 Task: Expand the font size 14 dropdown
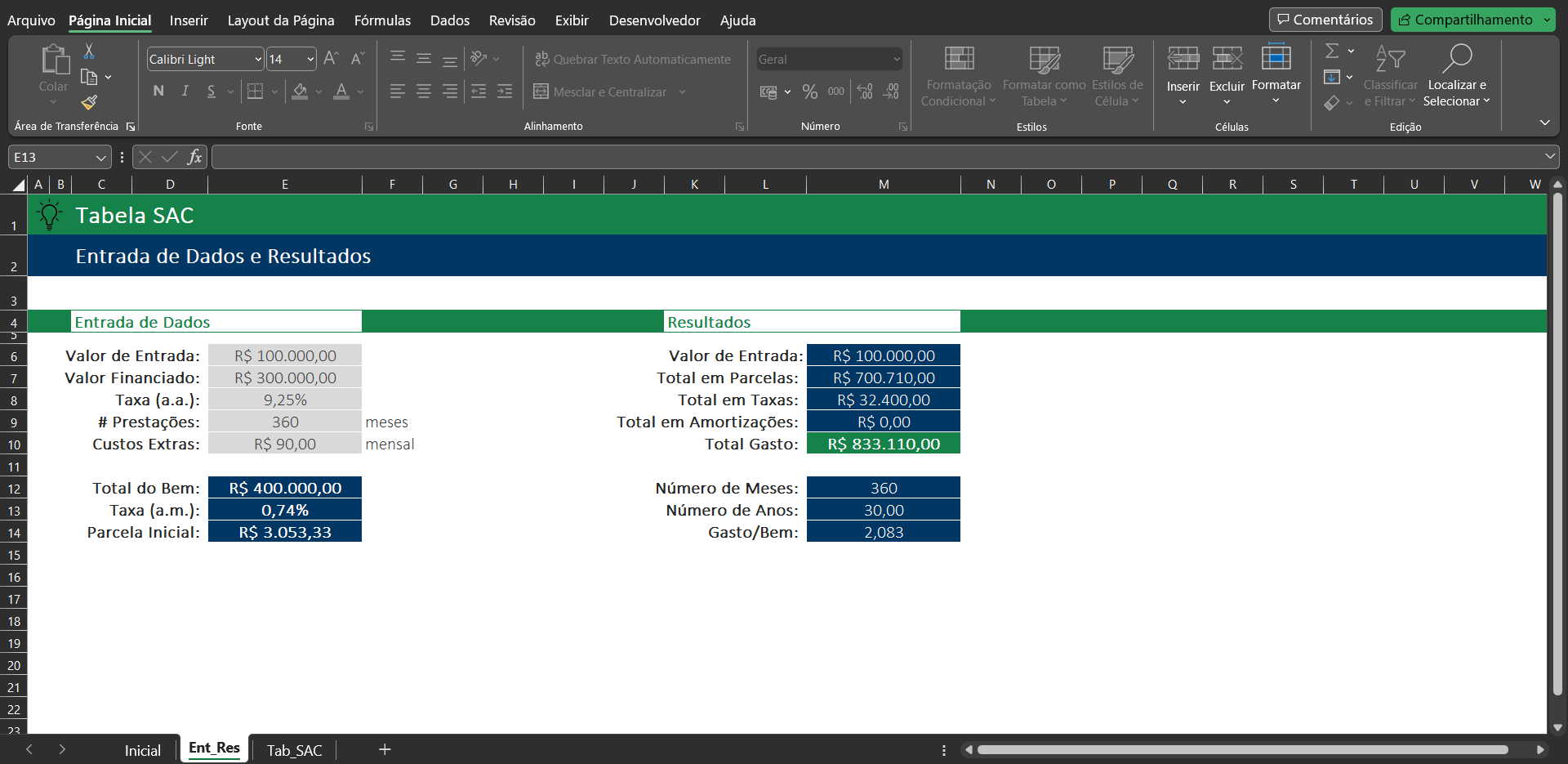(310, 60)
